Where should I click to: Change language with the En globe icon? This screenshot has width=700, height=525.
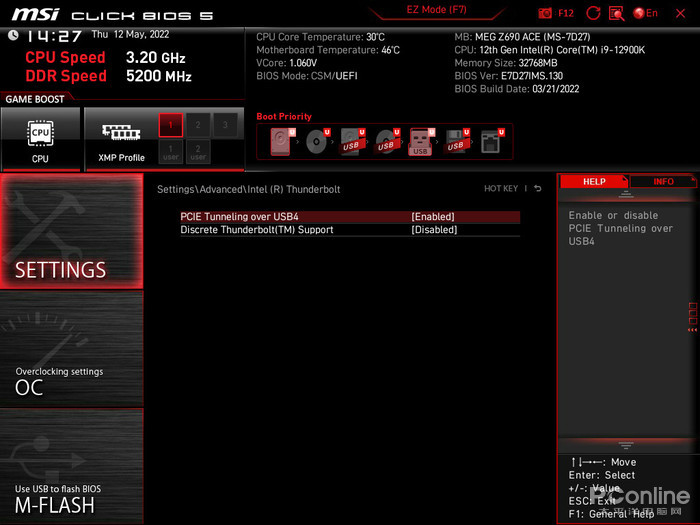(x=646, y=13)
